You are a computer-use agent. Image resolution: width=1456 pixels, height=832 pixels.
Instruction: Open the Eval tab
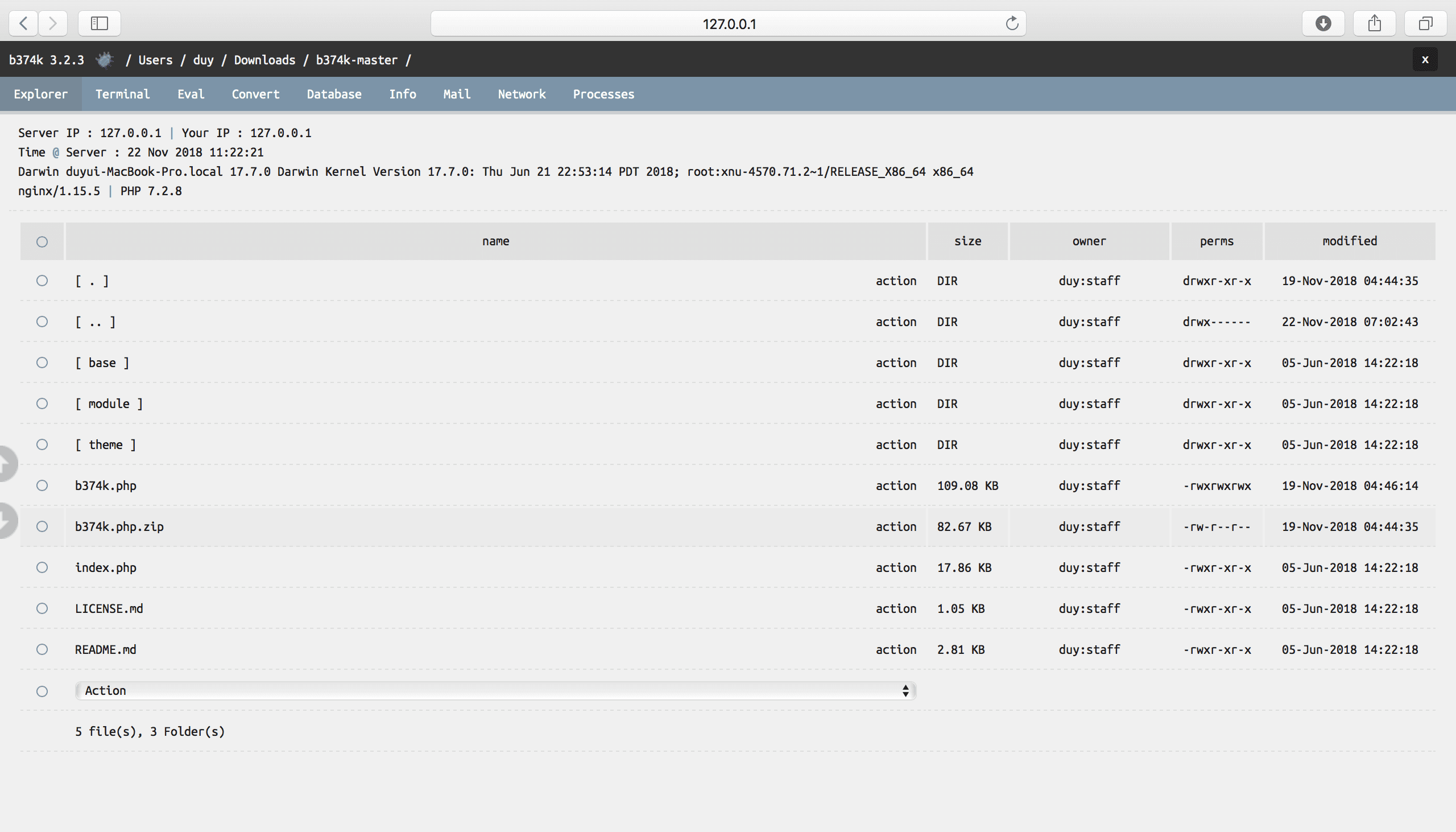coord(191,94)
